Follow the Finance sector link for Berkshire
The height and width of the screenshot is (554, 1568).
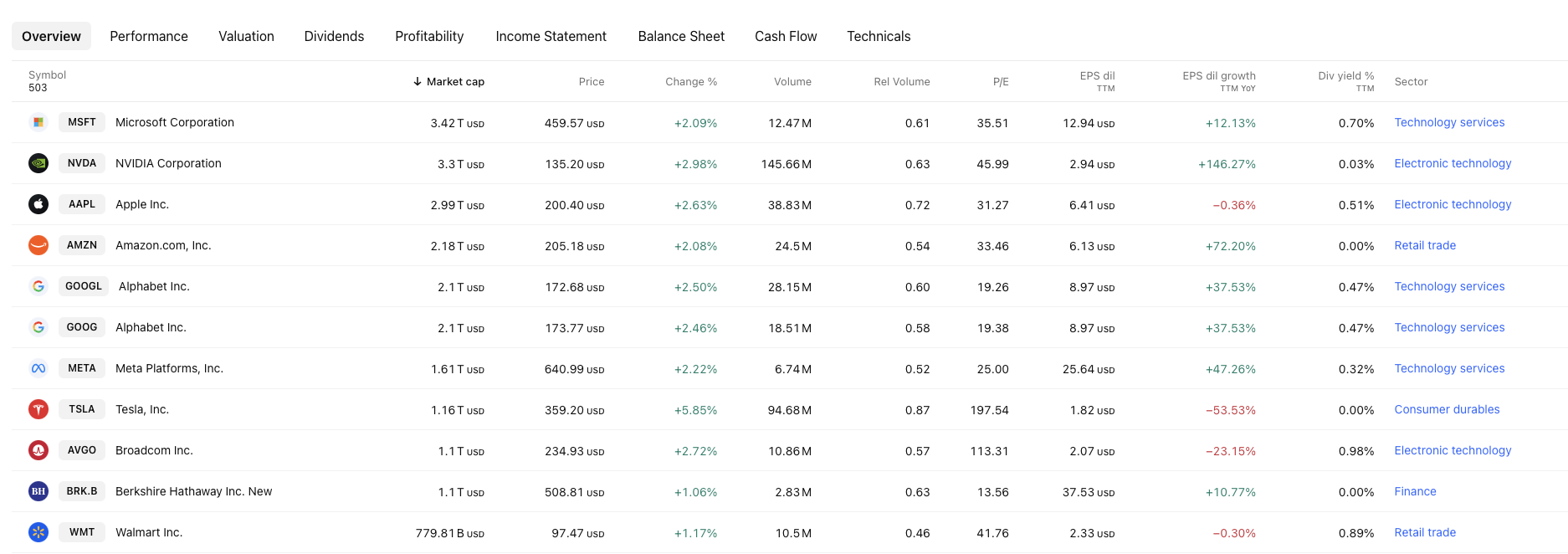point(1415,491)
